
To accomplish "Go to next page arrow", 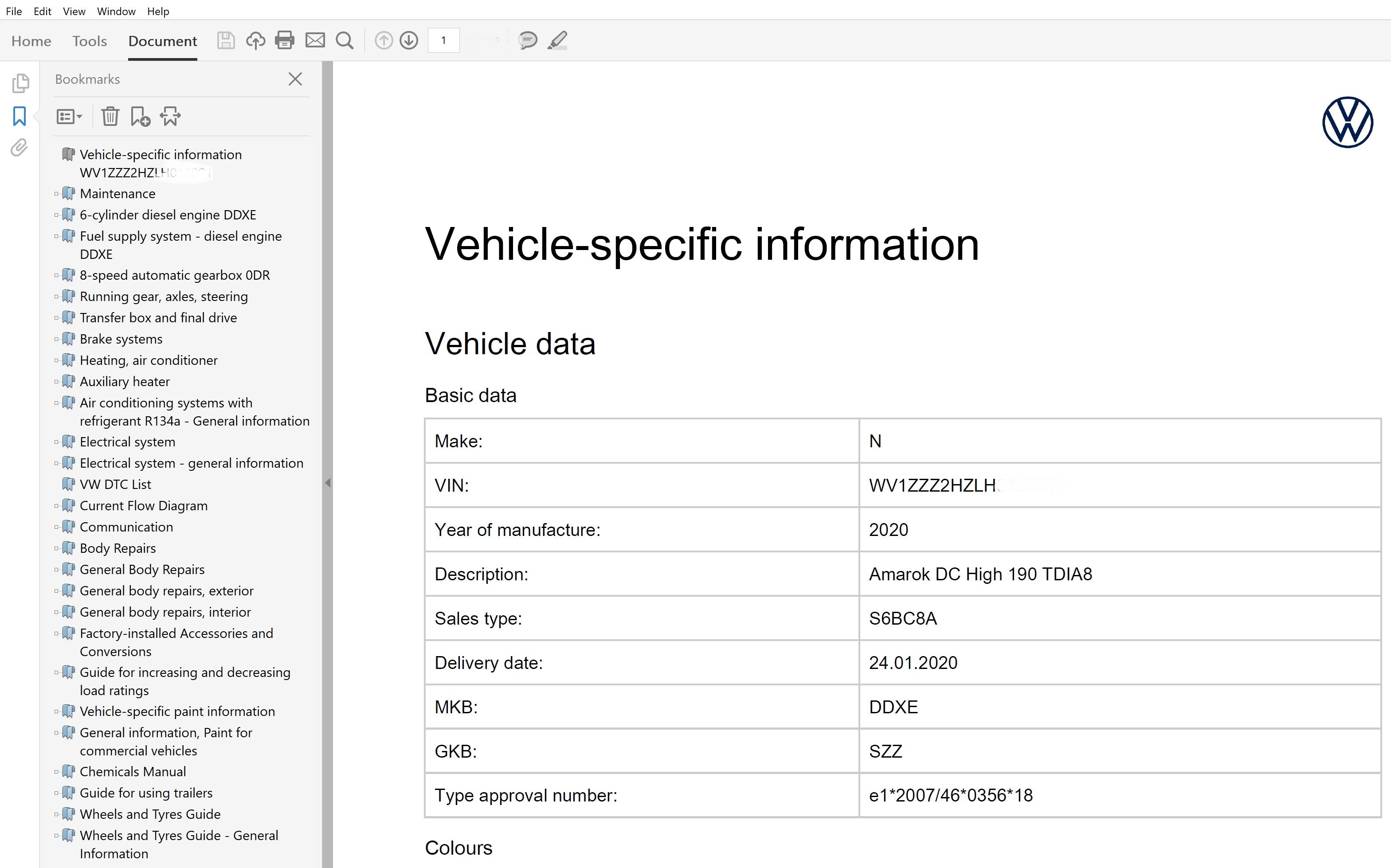I will [409, 40].
